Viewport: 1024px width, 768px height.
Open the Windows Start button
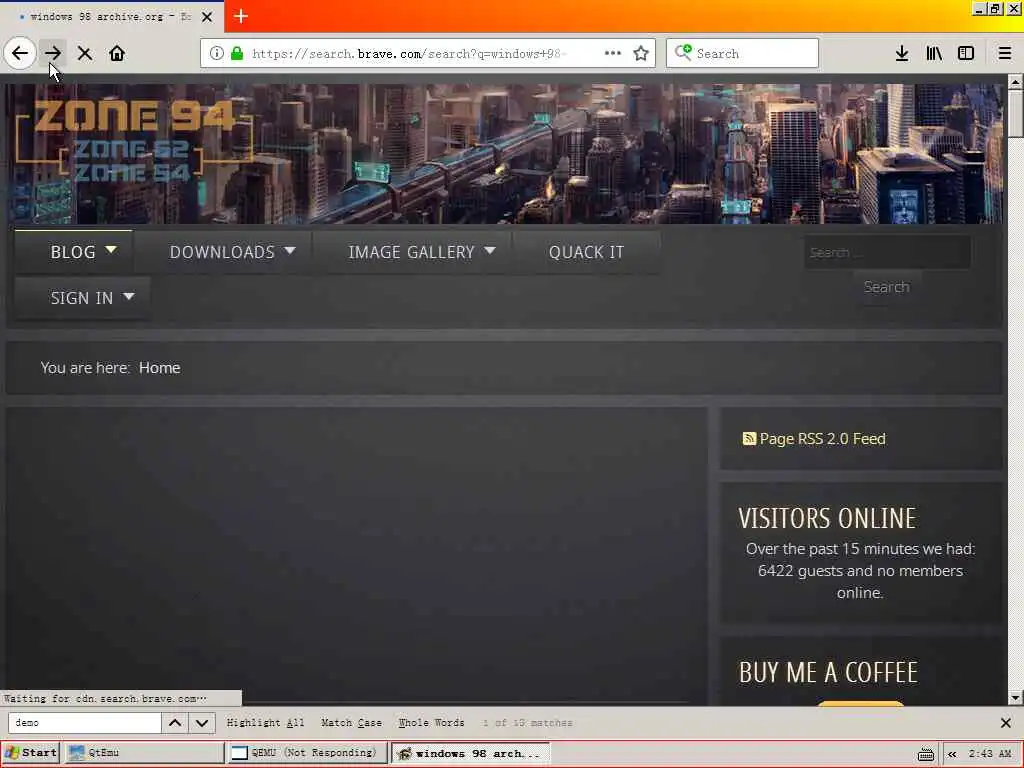tap(31, 753)
